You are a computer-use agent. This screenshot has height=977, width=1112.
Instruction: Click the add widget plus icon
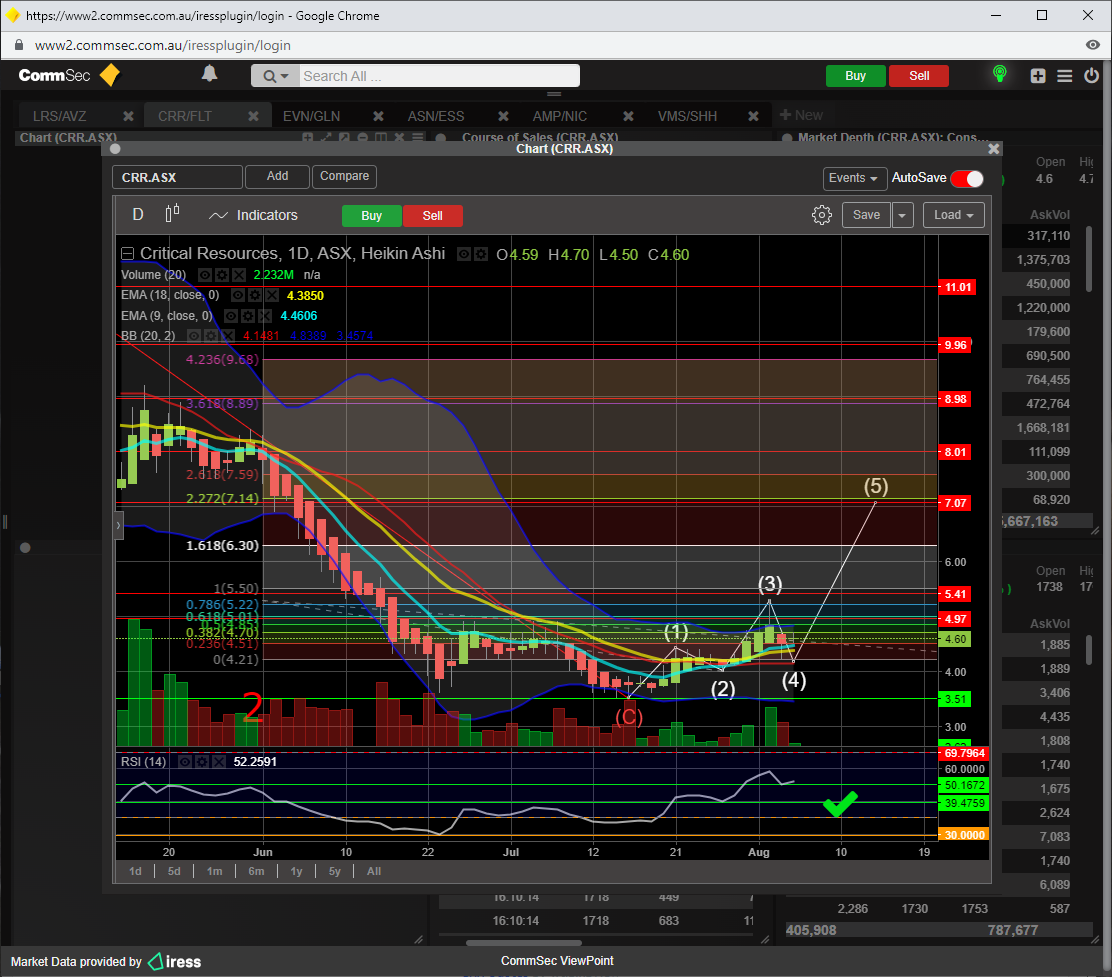click(1038, 76)
